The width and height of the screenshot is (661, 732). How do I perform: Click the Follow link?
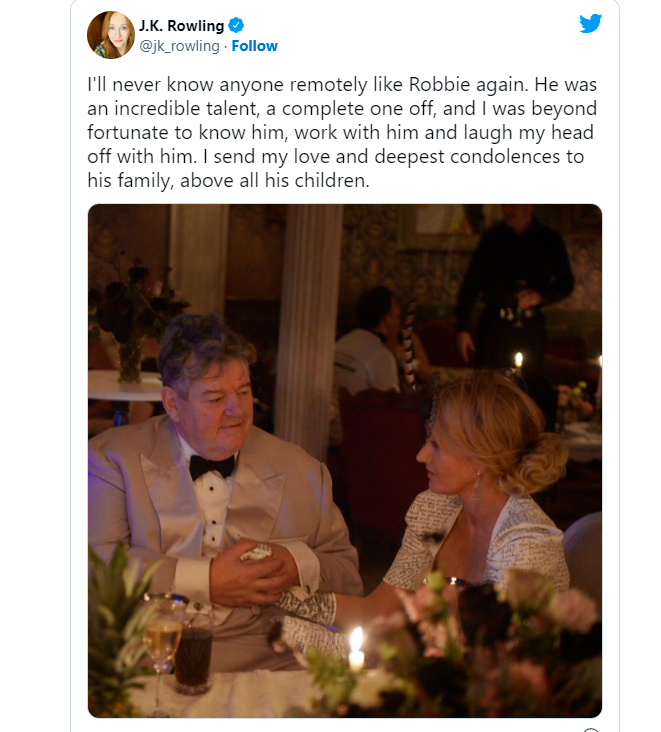[255, 46]
